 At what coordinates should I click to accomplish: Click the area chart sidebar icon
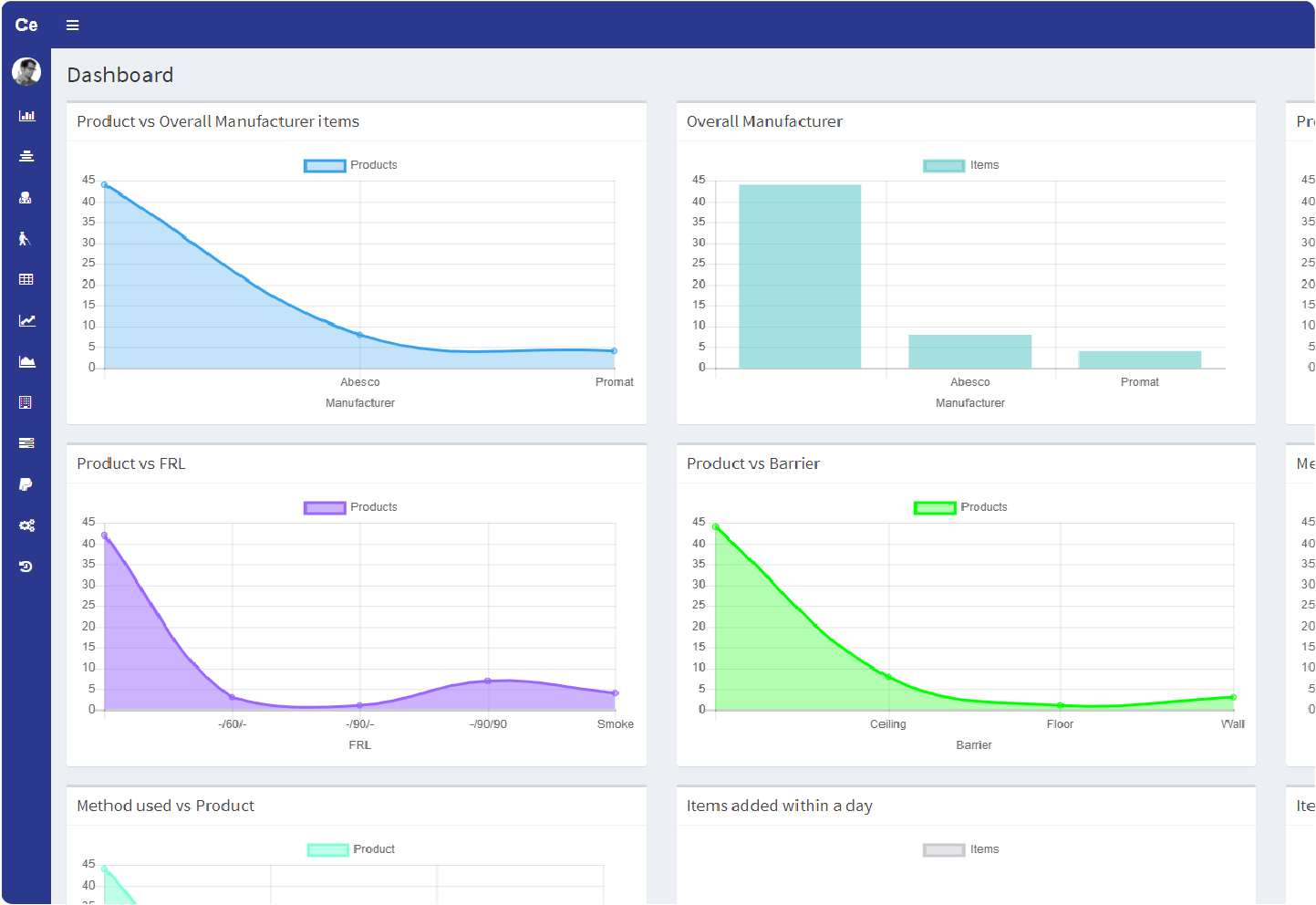coord(26,361)
